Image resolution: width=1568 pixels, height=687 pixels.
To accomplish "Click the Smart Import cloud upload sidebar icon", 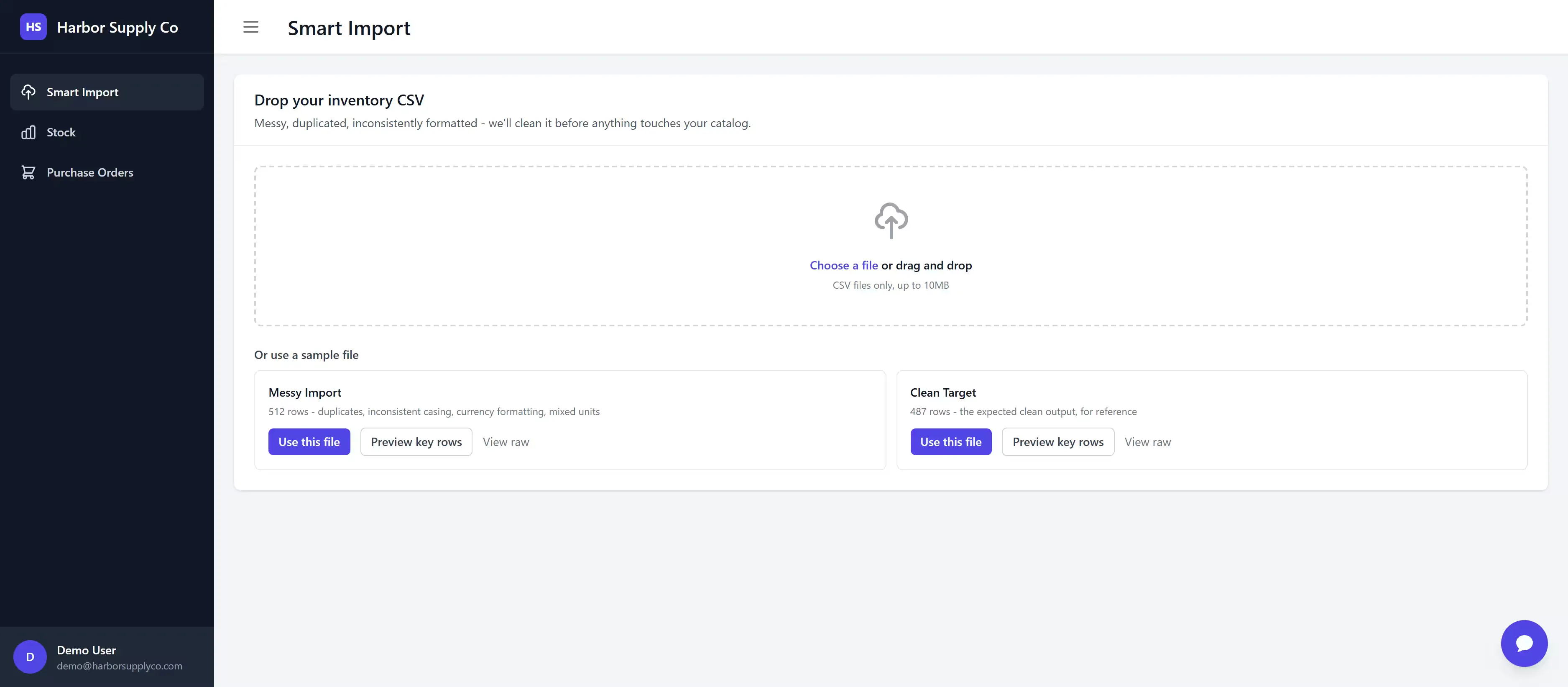I will (x=28, y=92).
